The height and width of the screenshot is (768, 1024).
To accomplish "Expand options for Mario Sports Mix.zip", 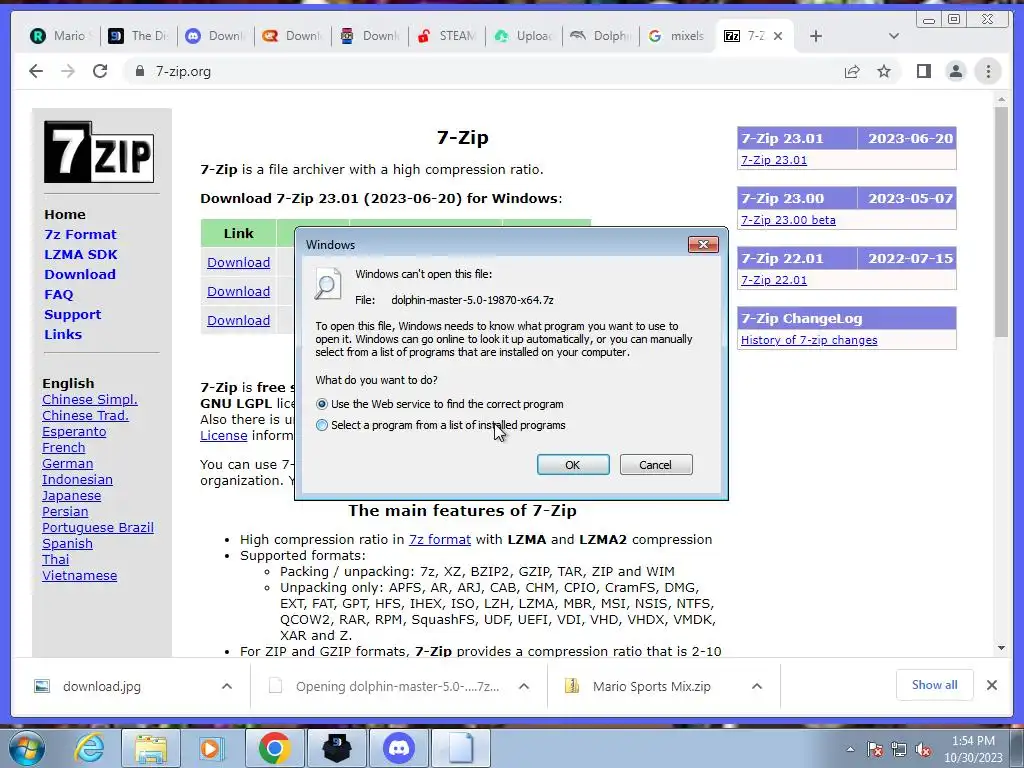I will point(757,686).
